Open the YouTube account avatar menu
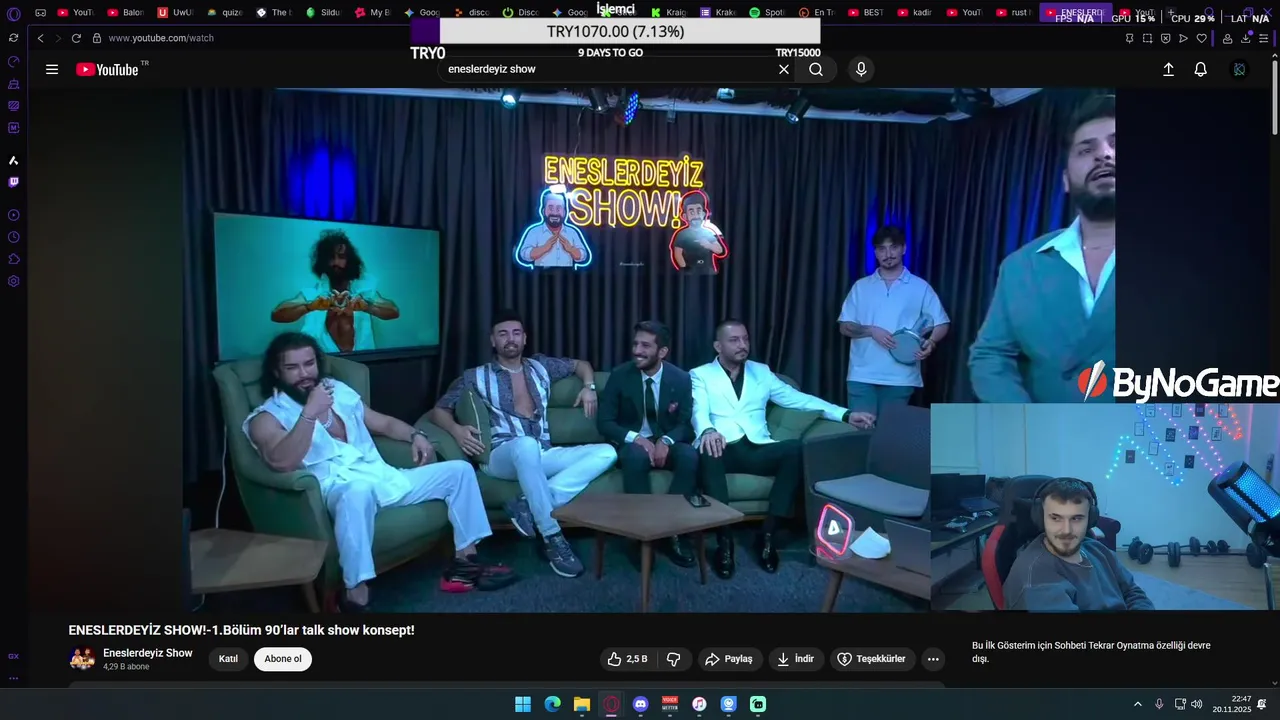The height and width of the screenshot is (720, 1280). 1240,69
